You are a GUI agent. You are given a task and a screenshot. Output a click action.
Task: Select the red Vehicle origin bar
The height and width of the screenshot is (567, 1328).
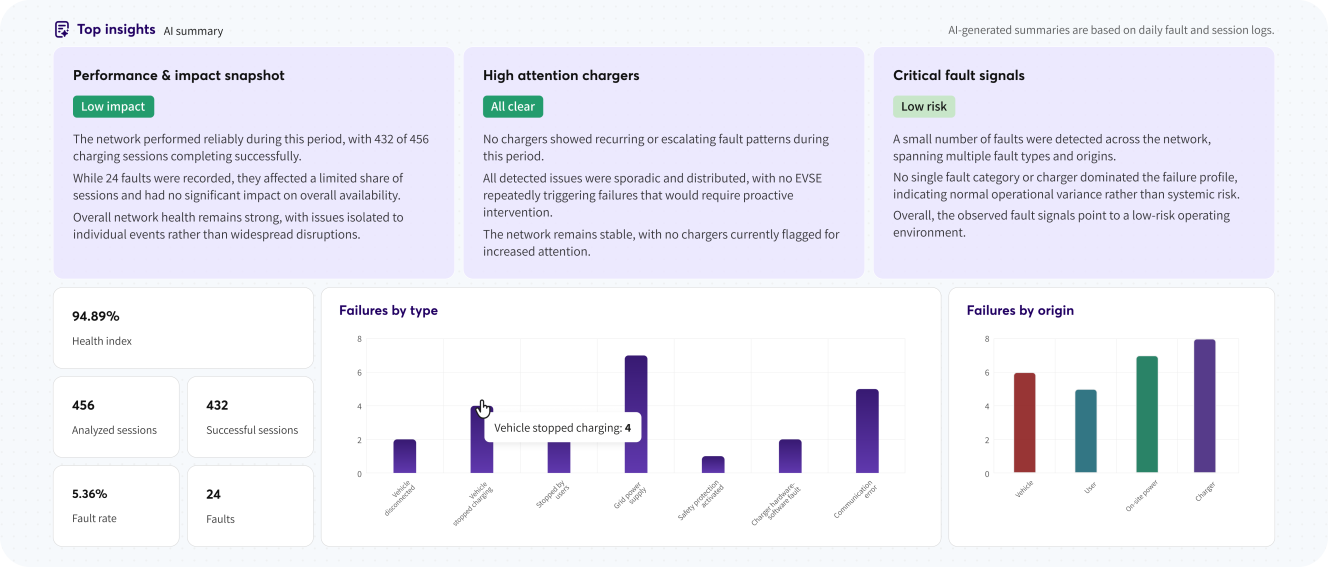pyautogui.click(x=1024, y=423)
